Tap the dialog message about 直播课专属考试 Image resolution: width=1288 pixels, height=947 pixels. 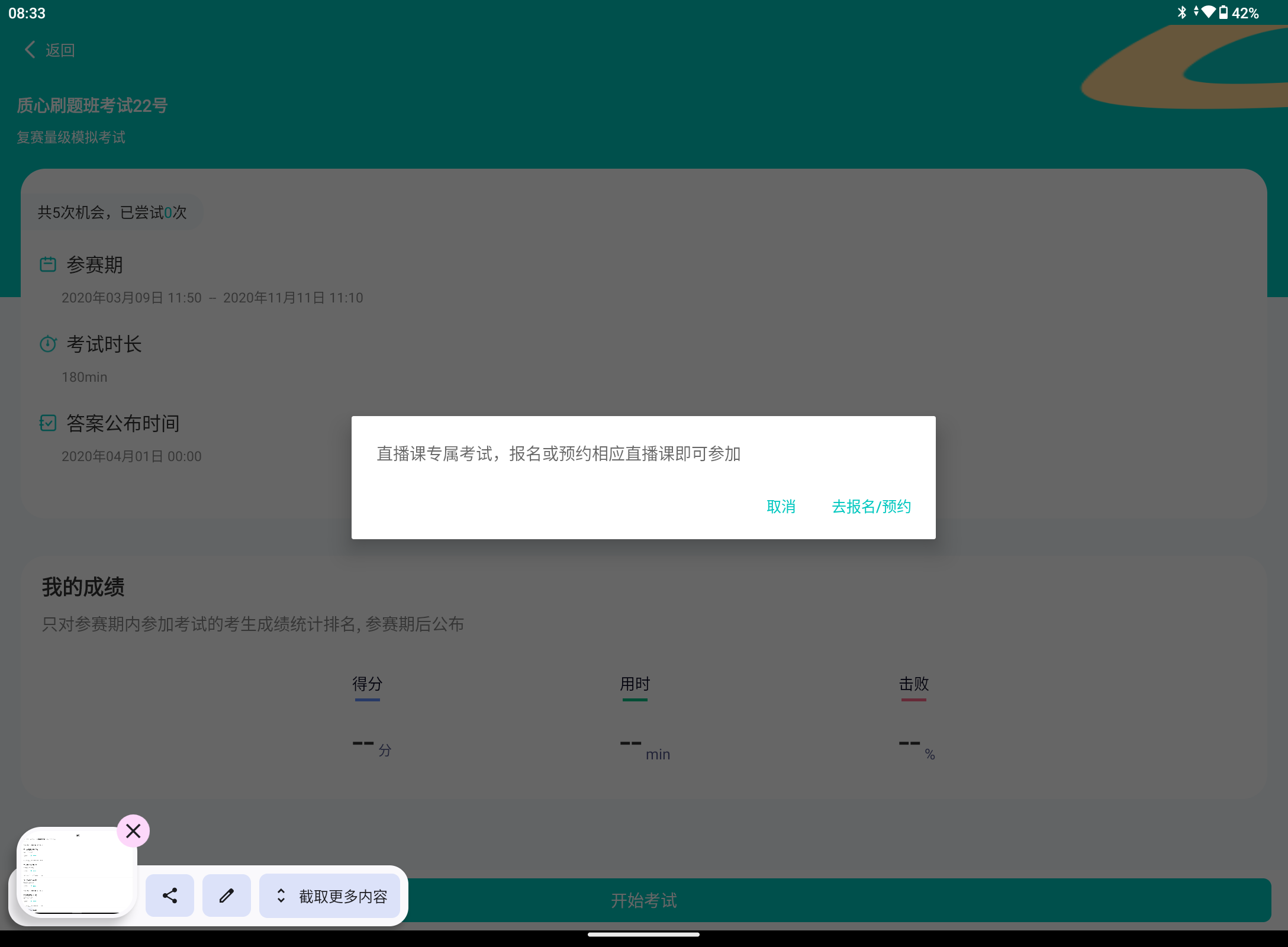(x=559, y=454)
